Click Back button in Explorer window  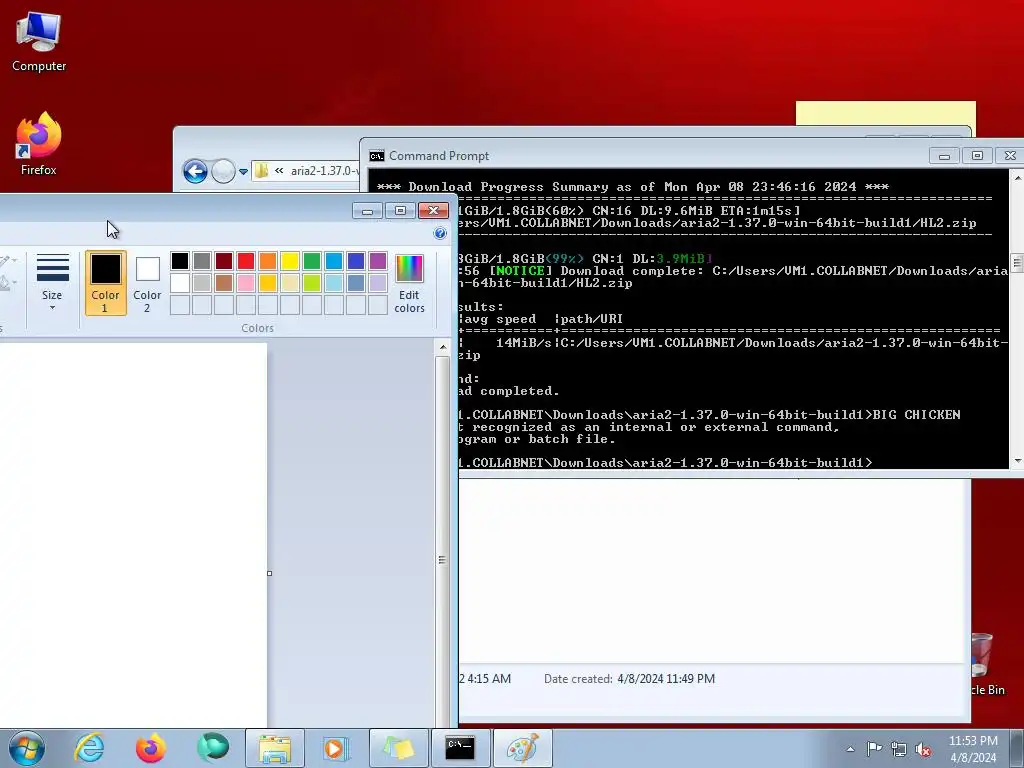(x=195, y=171)
